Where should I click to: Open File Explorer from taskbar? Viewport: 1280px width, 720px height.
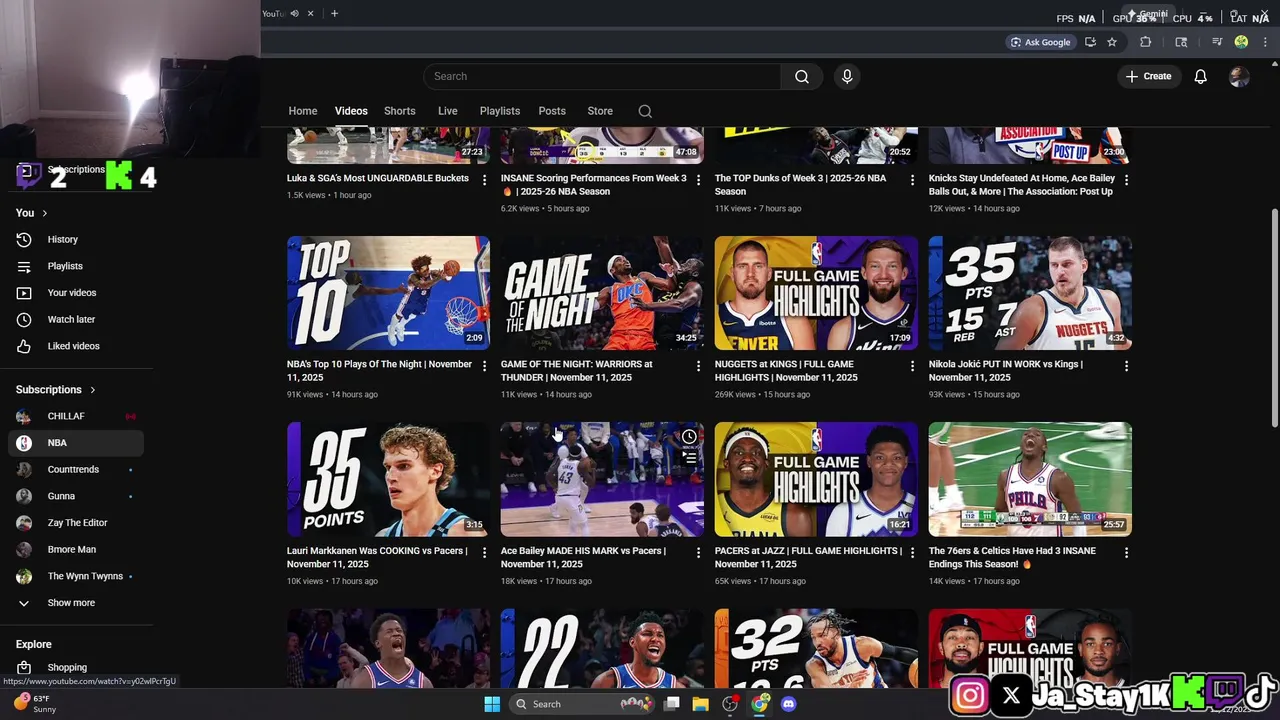pyautogui.click(x=700, y=704)
